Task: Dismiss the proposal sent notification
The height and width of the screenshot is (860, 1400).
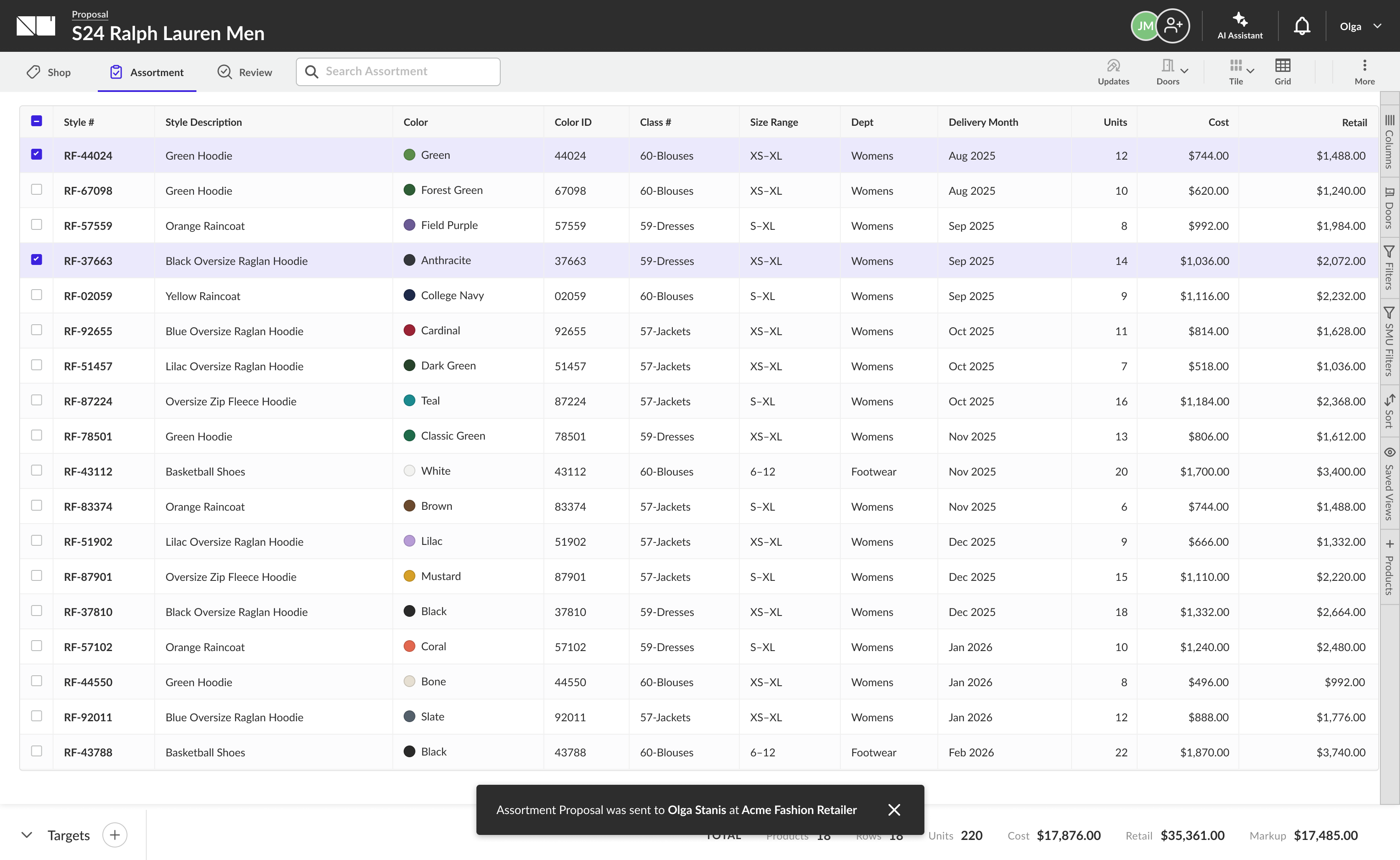Action: [x=894, y=809]
